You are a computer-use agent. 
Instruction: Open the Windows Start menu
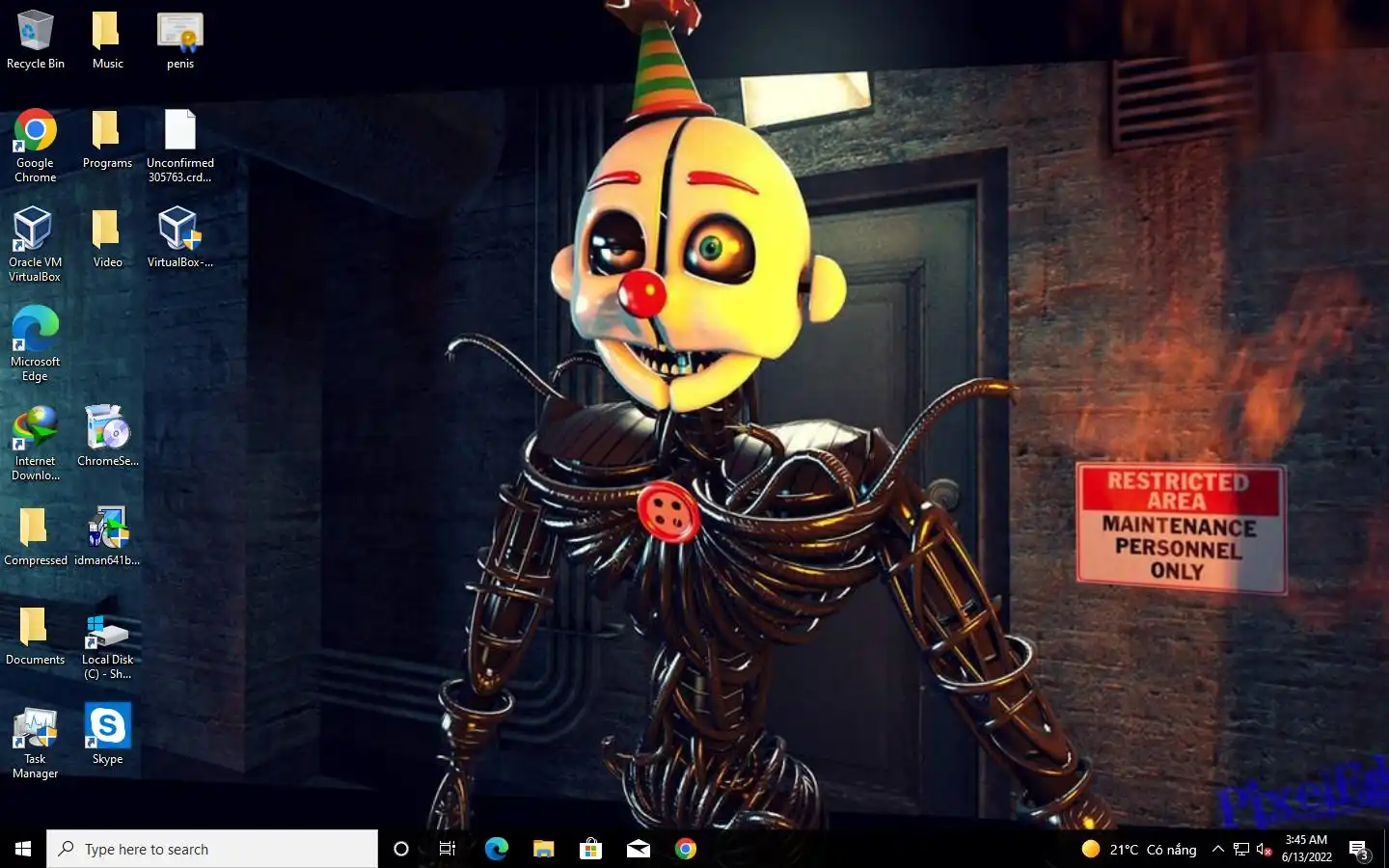[23, 849]
